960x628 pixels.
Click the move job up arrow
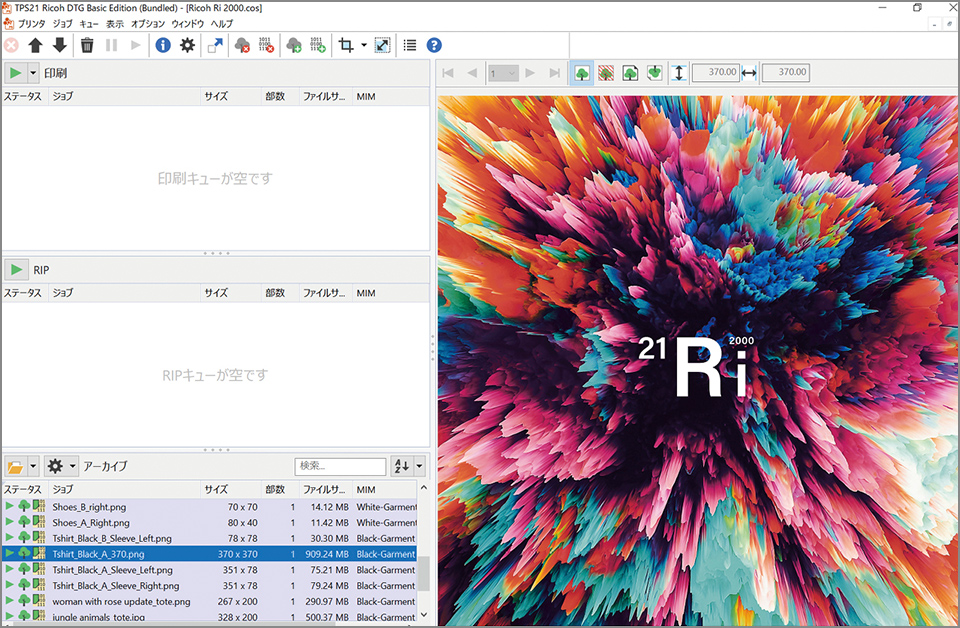tap(35, 45)
